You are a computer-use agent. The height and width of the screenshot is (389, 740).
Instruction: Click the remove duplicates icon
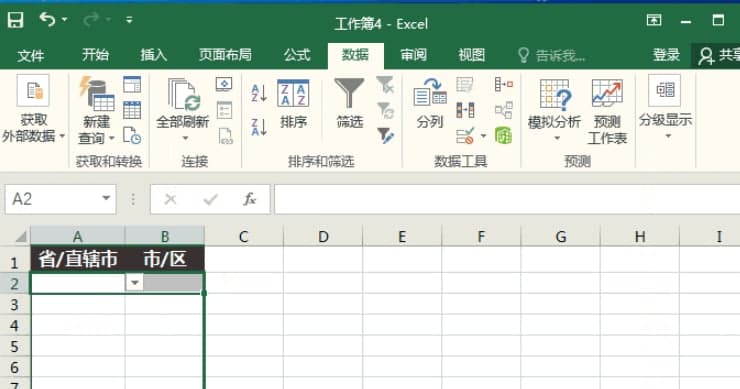point(465,111)
